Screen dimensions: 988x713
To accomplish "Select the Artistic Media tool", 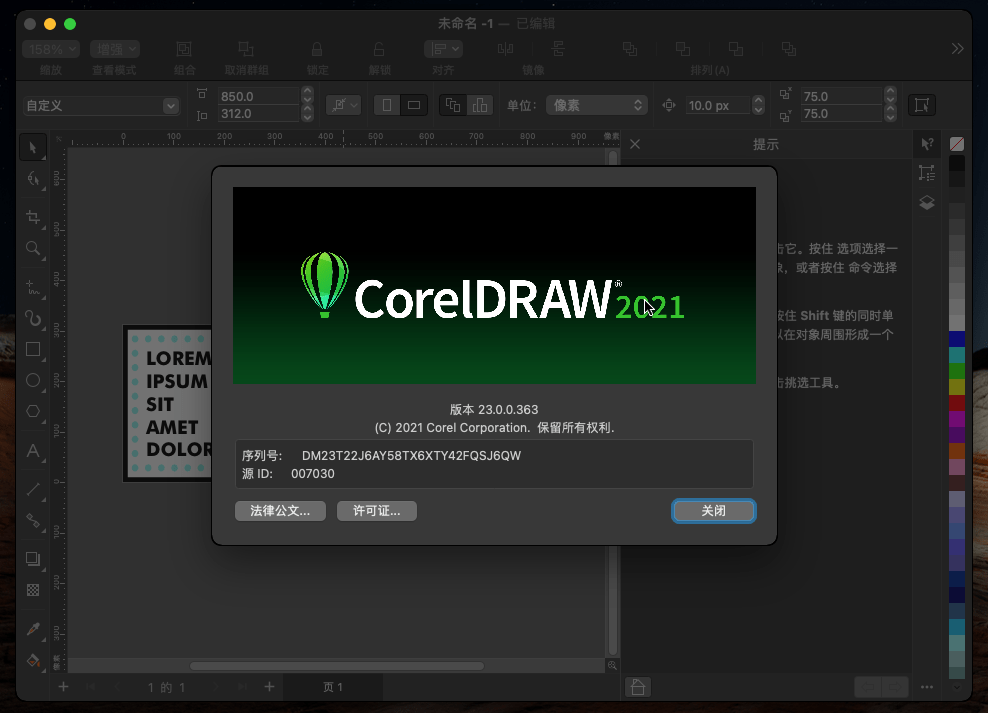I will (33, 319).
